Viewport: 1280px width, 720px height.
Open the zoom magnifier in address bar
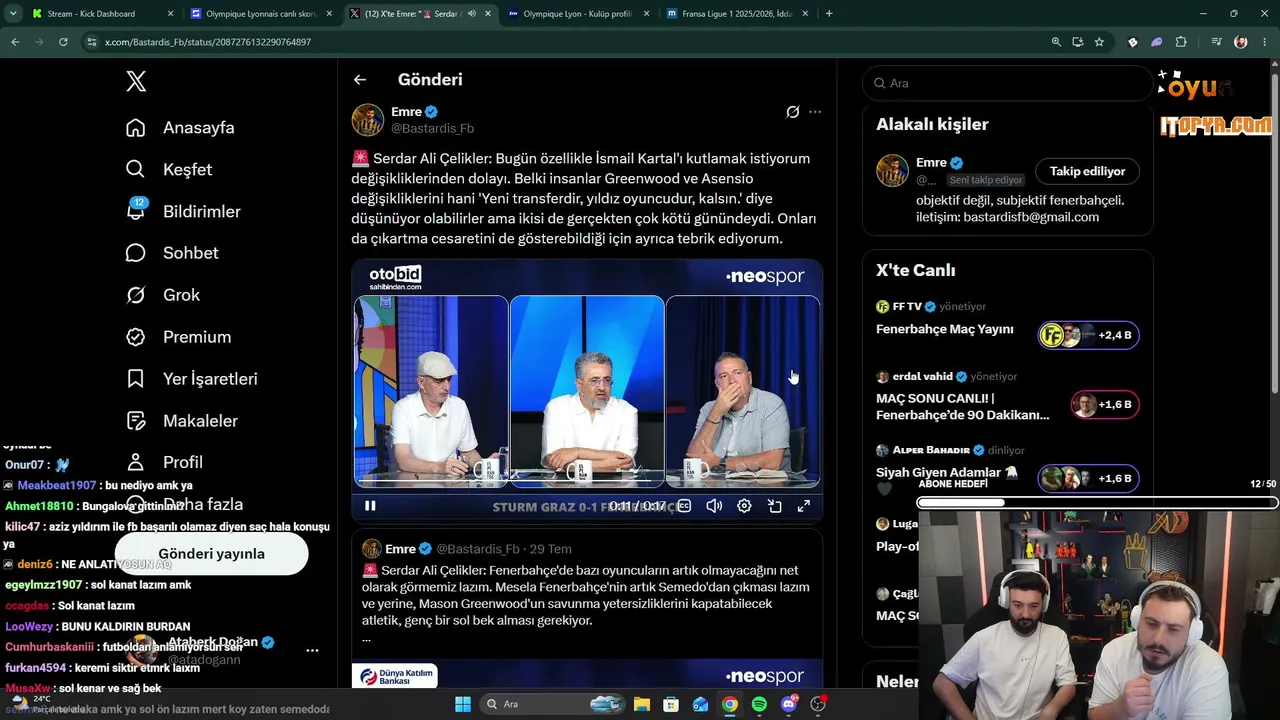point(1056,42)
